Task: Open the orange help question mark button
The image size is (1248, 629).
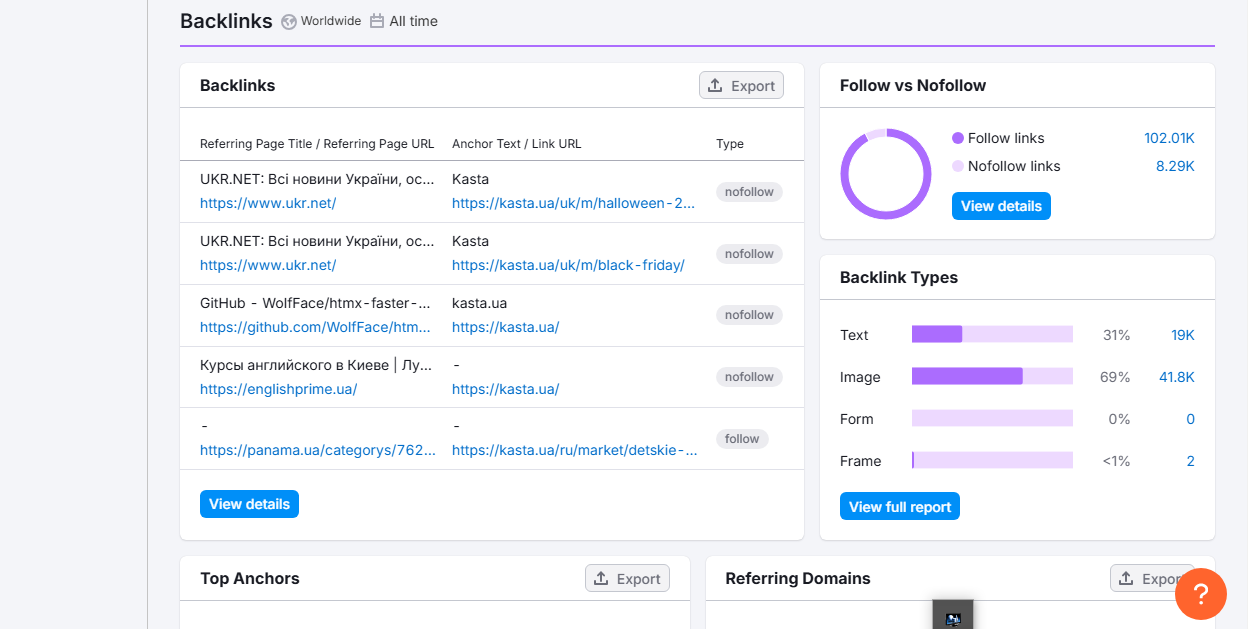Action: click(x=1201, y=594)
